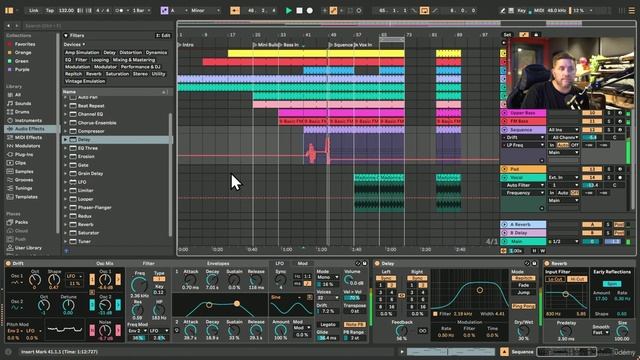Stop playback with the square Stop button
This screenshot has width=640, height=360.
pos(299,11)
